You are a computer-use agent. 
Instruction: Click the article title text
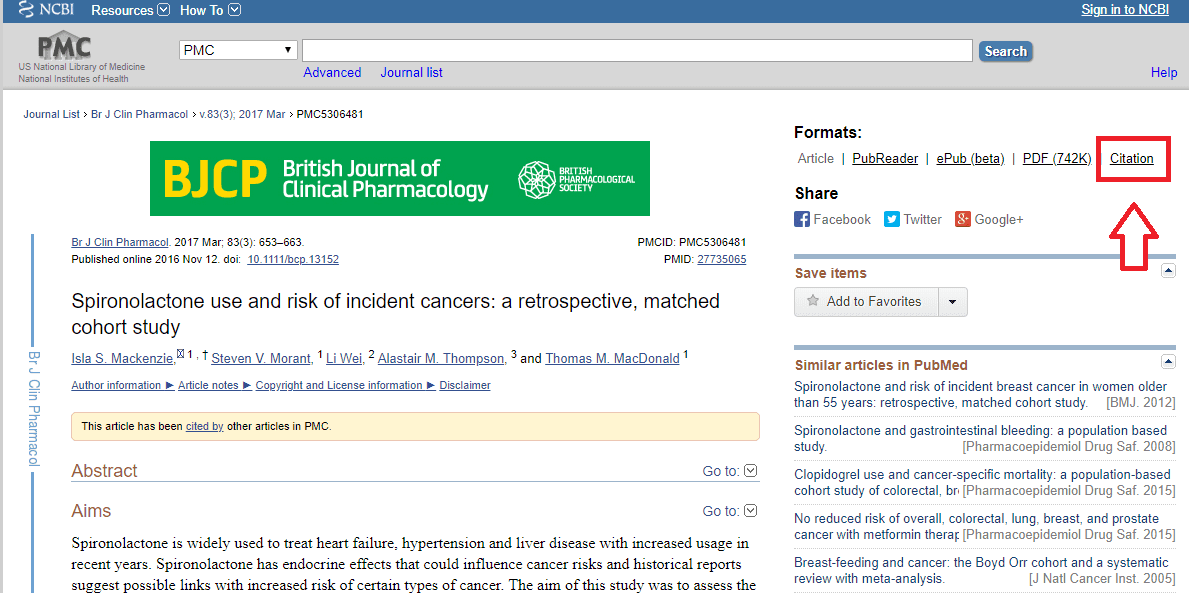click(x=395, y=314)
